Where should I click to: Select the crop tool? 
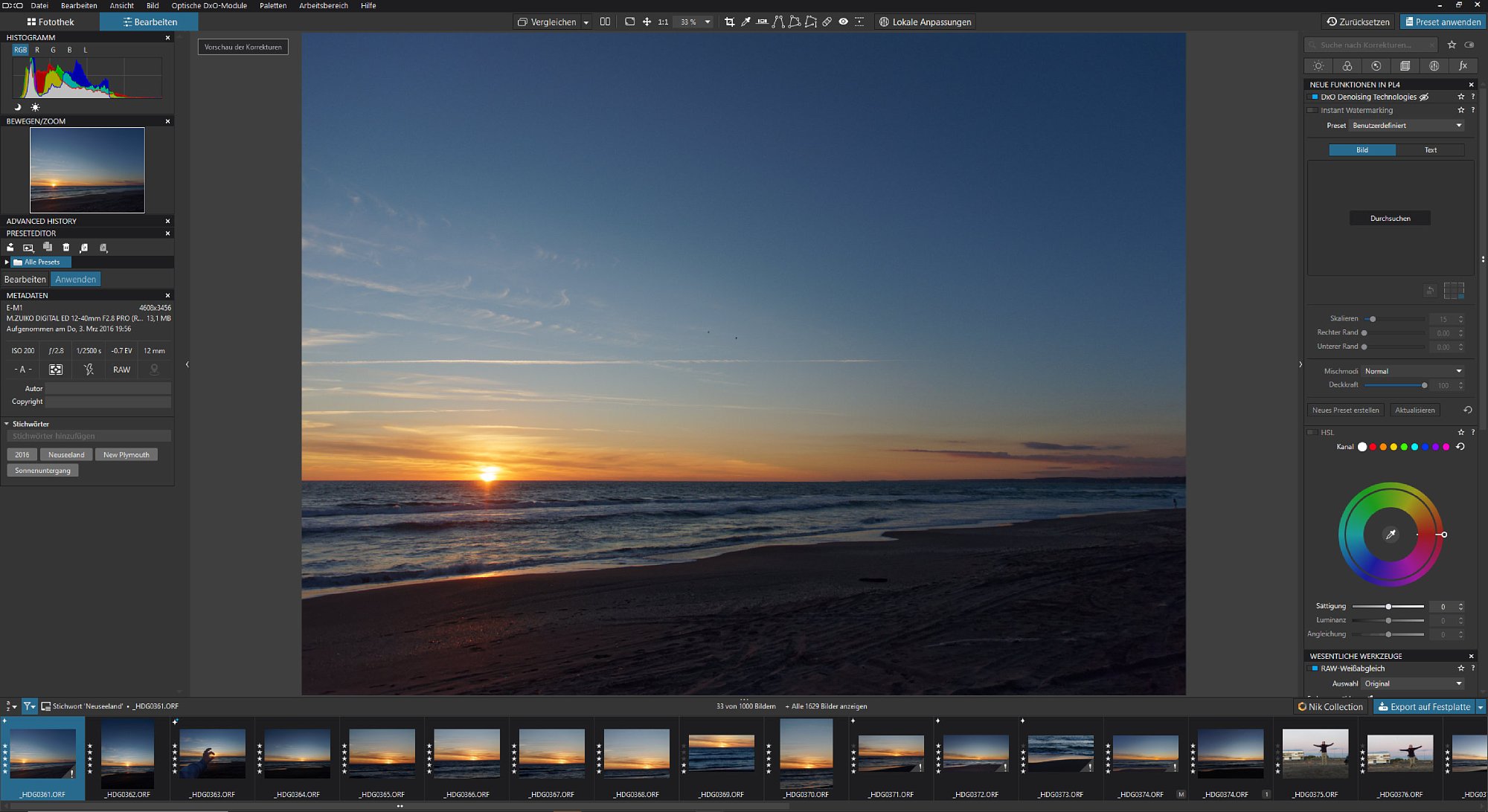click(x=729, y=22)
